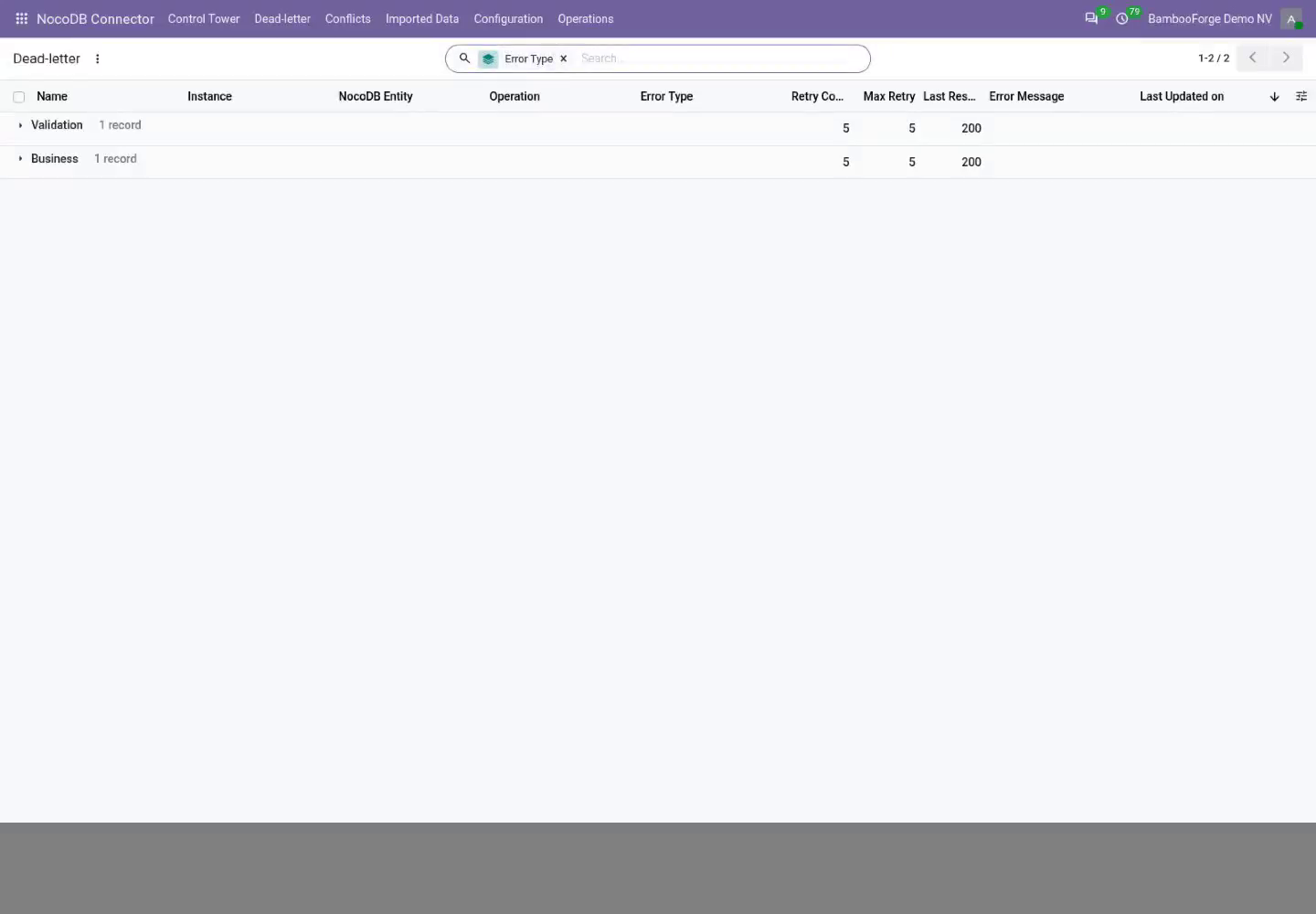This screenshot has height=914, width=1316.
Task: Sort by Last Updated on column header
Action: point(1182,96)
